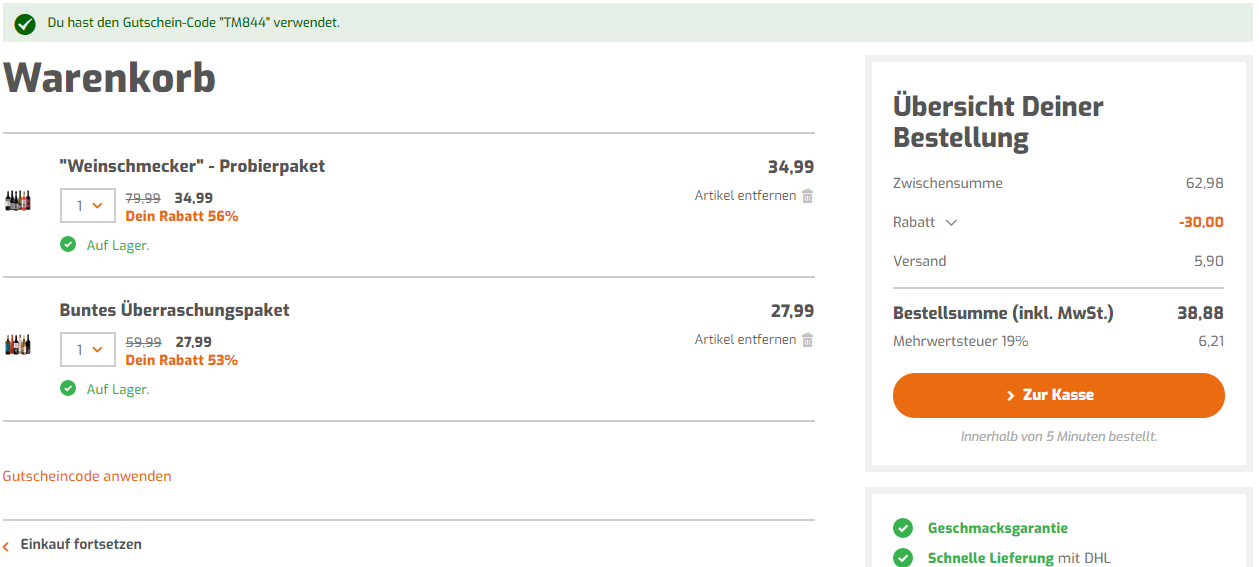This screenshot has width=1259, height=567.
Task: Expand the Rabatt details chevron
Action: click(951, 223)
